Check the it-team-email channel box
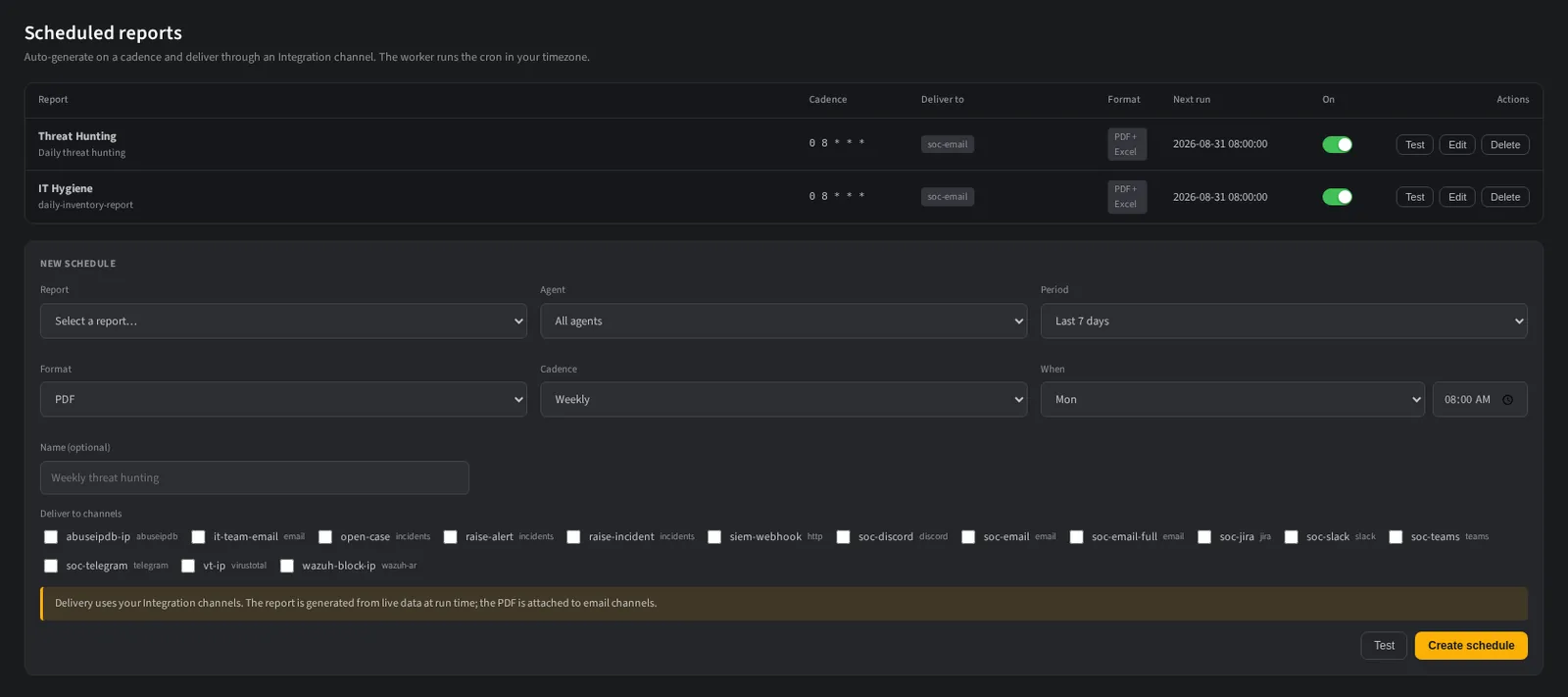The height and width of the screenshot is (697, 1568). (x=198, y=537)
